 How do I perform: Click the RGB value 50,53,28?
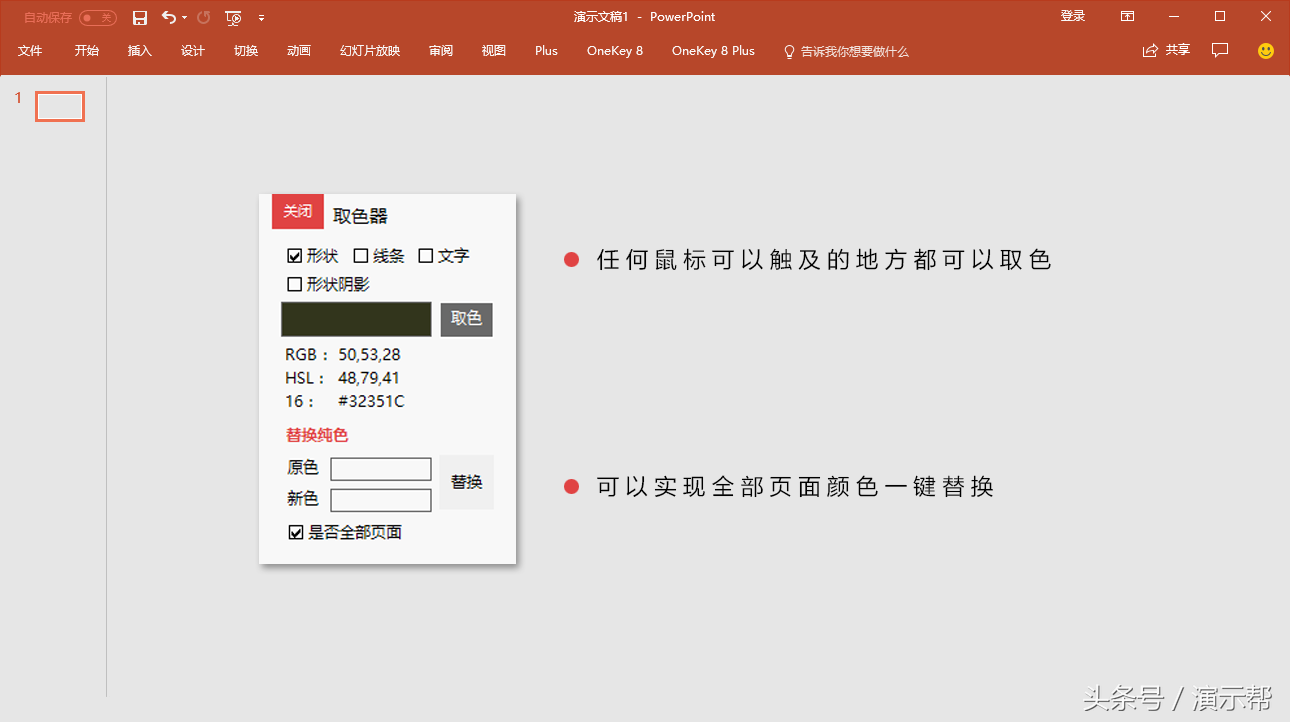click(369, 354)
